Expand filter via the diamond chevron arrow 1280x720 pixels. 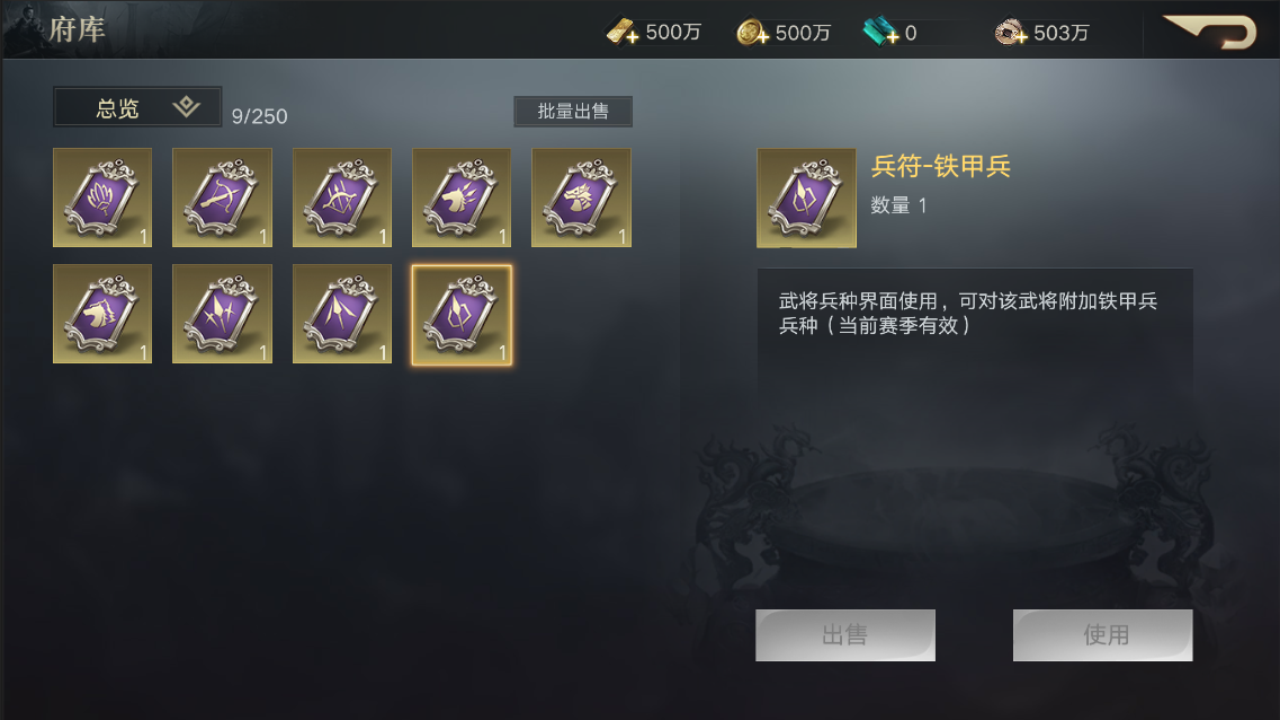point(187,107)
